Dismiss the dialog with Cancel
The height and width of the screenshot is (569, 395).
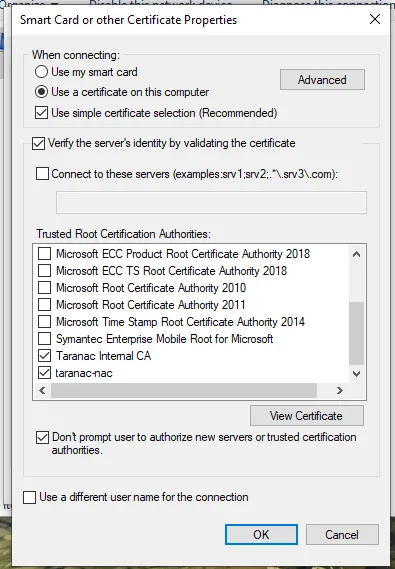(342, 535)
